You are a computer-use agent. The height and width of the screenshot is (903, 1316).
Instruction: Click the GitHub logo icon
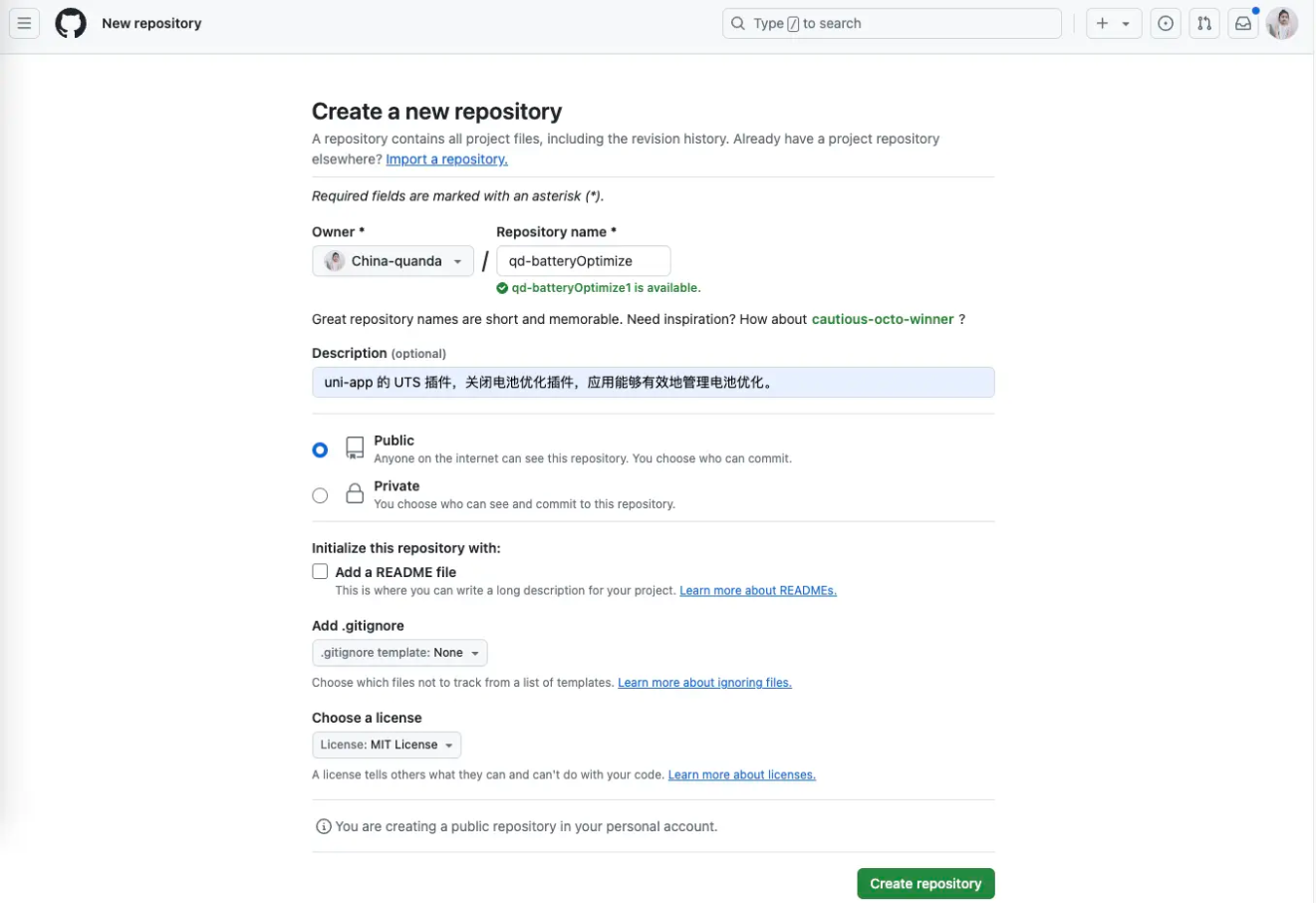coord(70,22)
